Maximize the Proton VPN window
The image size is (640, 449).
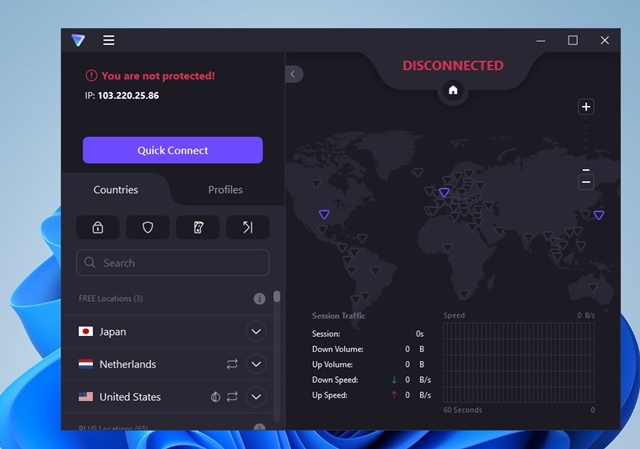pos(573,40)
